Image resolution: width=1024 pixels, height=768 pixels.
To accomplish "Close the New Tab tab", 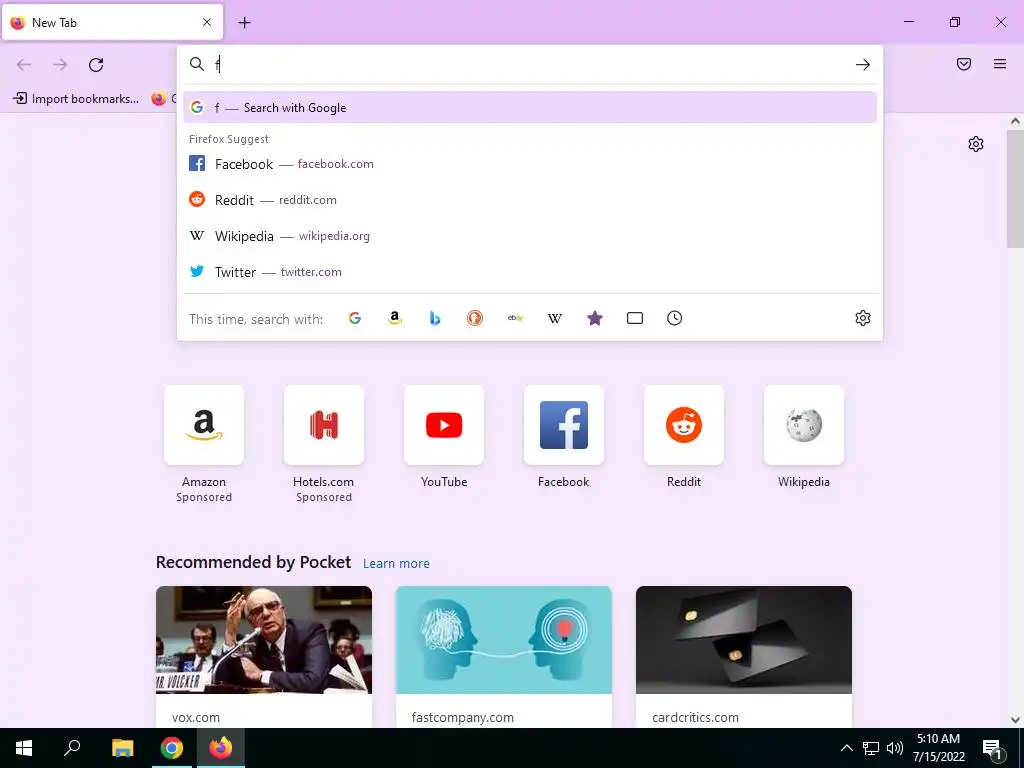I will click(207, 22).
